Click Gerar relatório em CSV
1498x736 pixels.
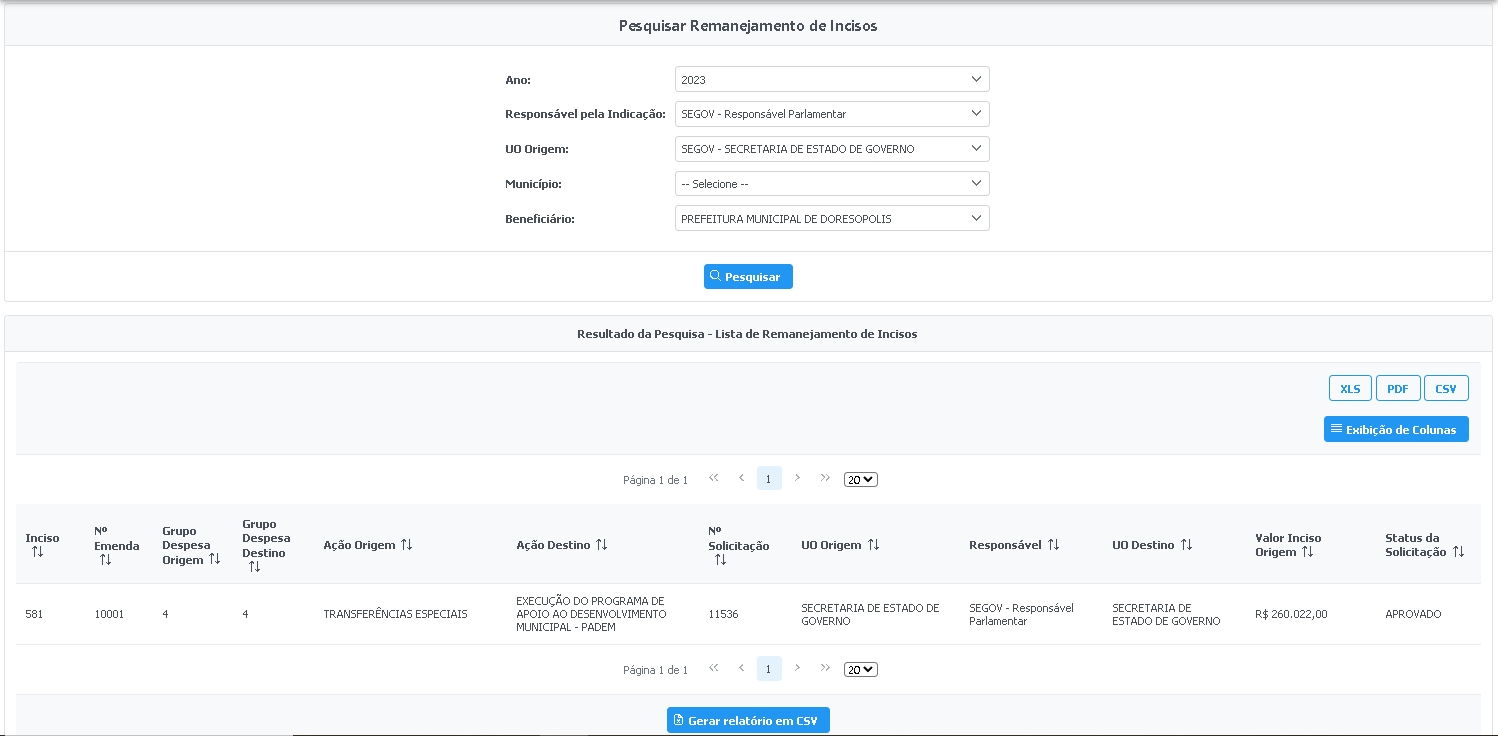748,720
